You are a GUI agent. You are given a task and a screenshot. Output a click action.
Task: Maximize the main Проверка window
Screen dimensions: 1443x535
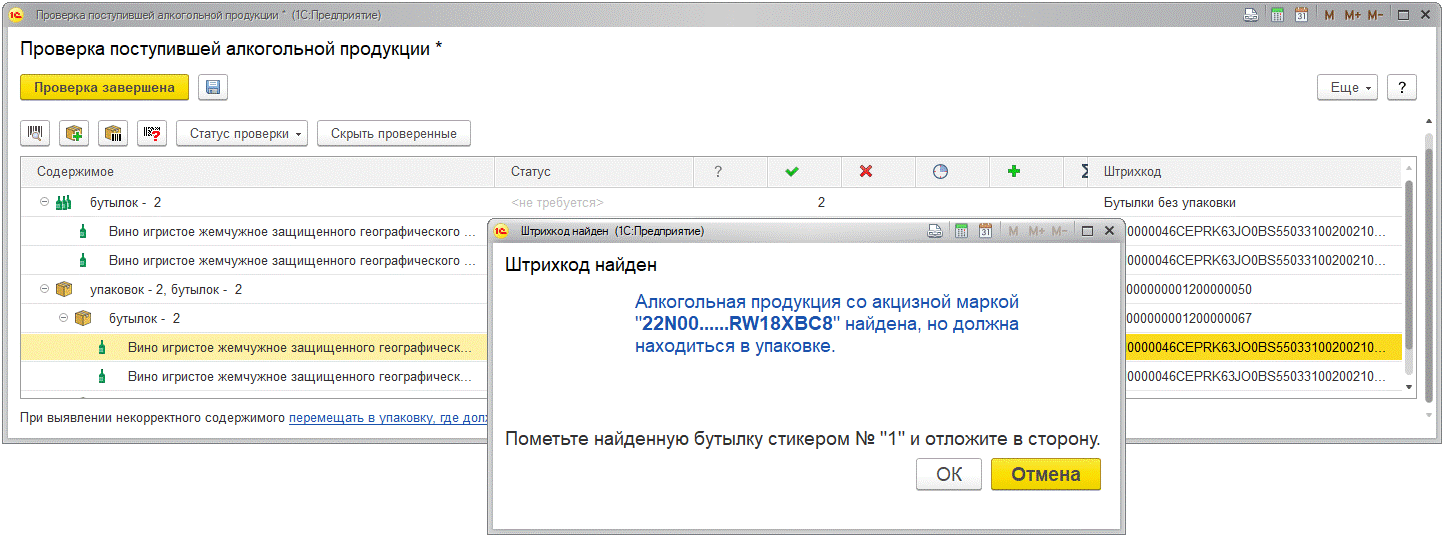pyautogui.click(x=1403, y=15)
